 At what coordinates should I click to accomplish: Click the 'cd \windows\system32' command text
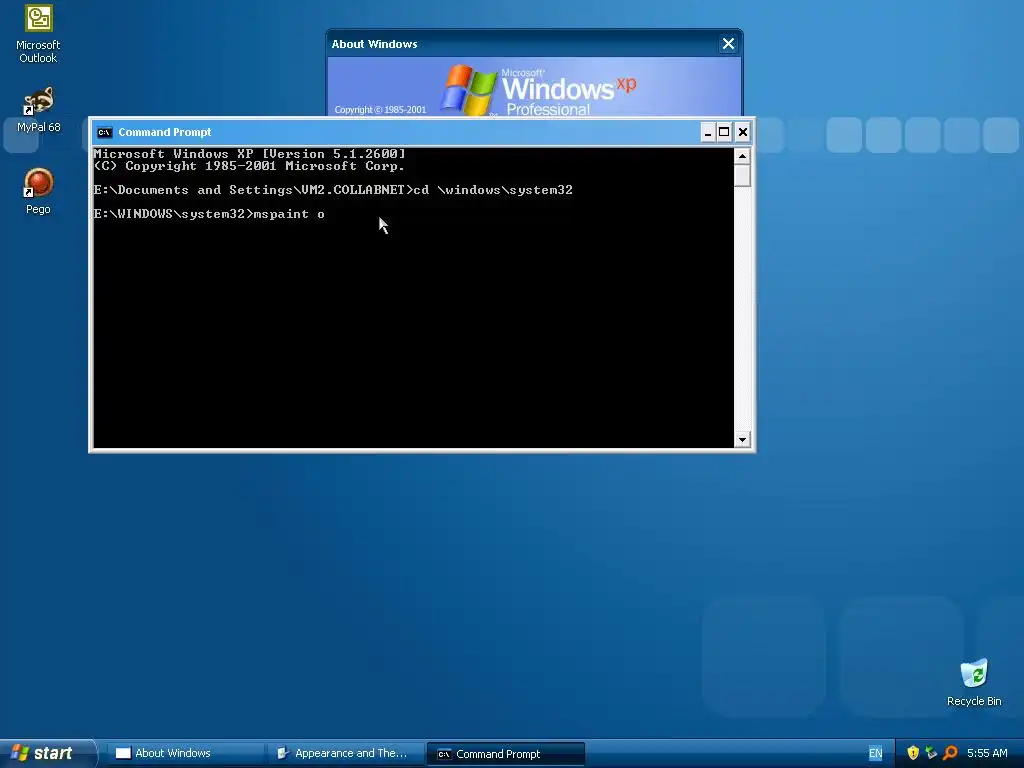493,190
